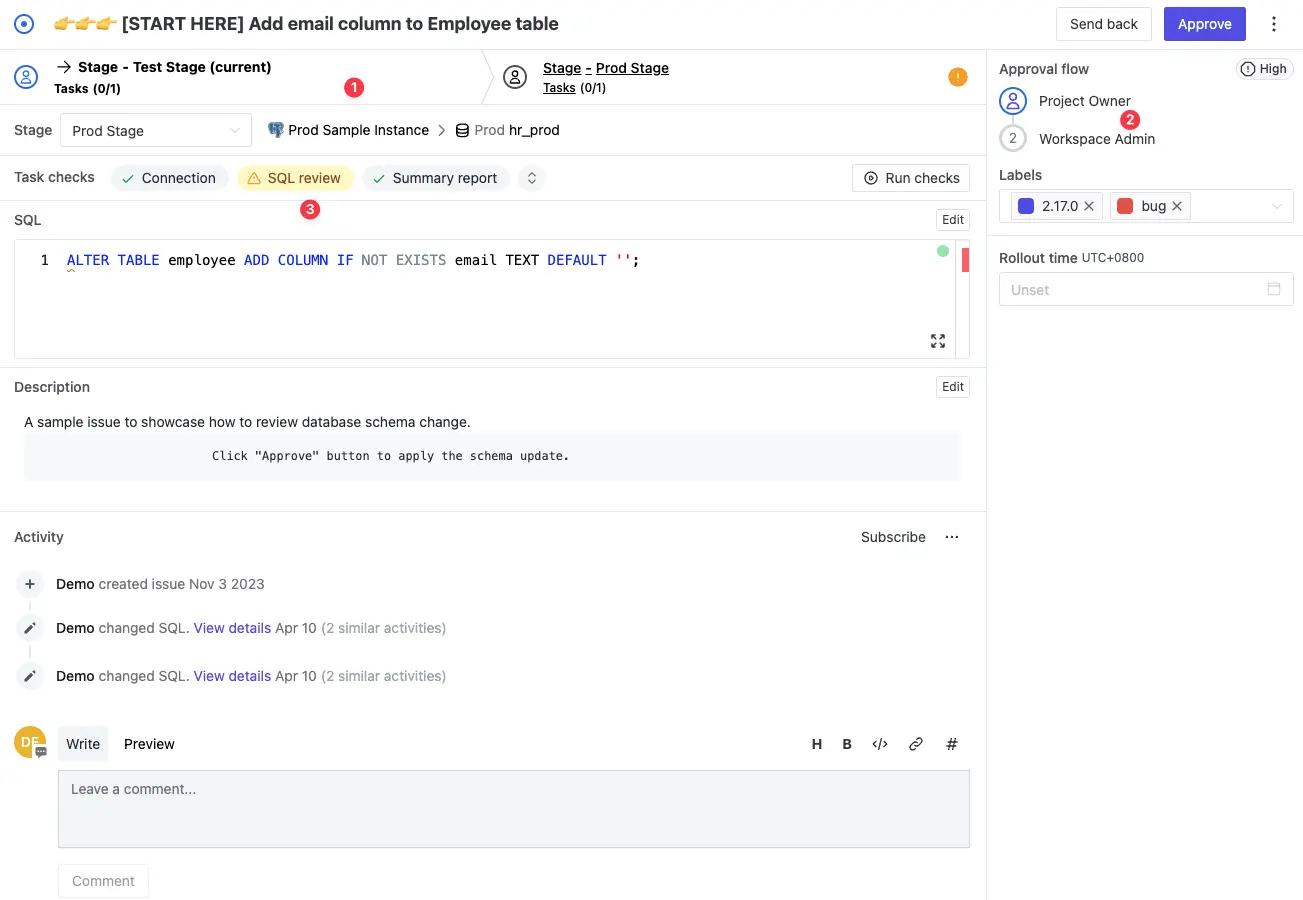Insert code block using the code icon
This screenshot has width=1303, height=900.
click(880, 744)
